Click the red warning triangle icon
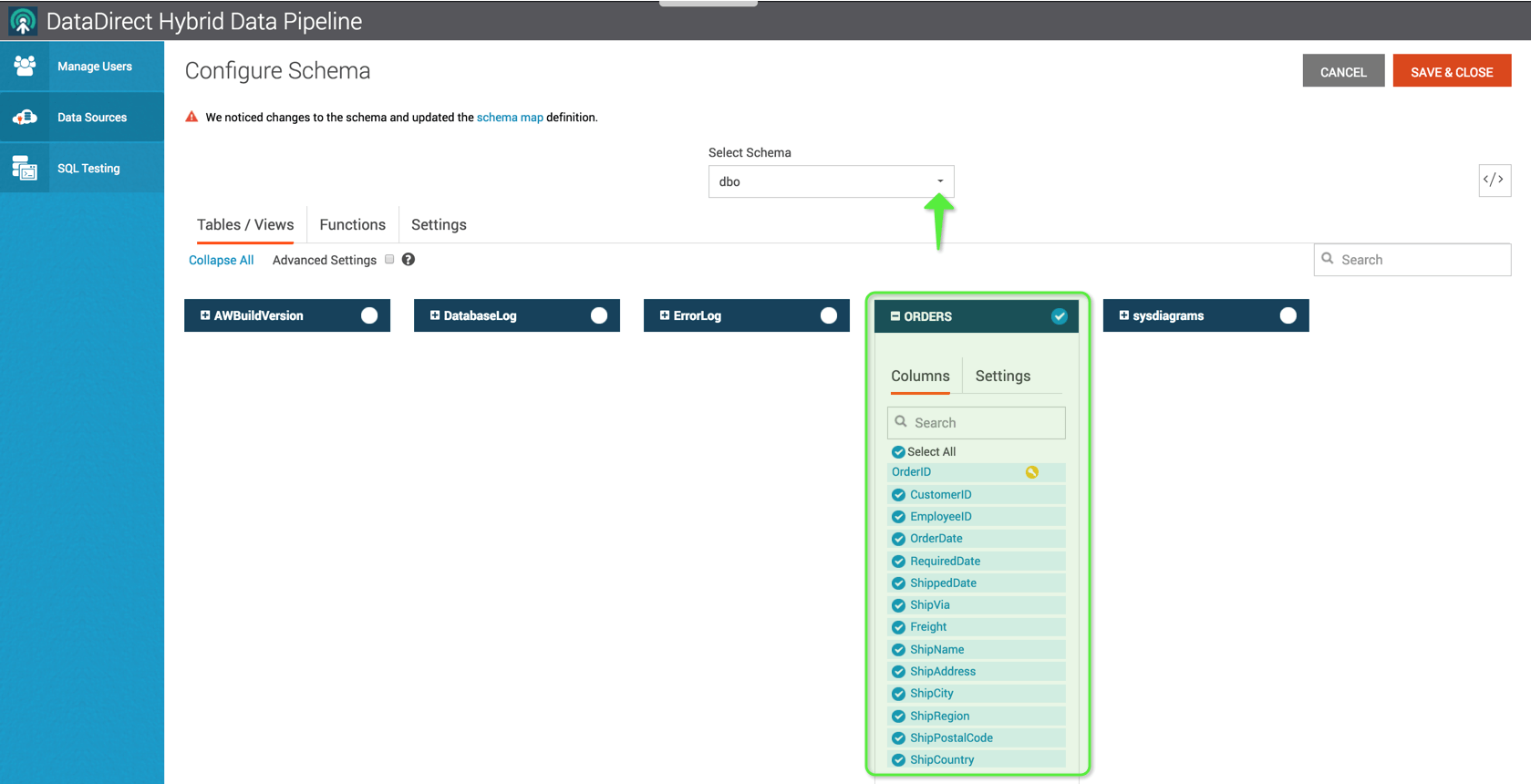Screen dimensions: 1531x784 191,117
